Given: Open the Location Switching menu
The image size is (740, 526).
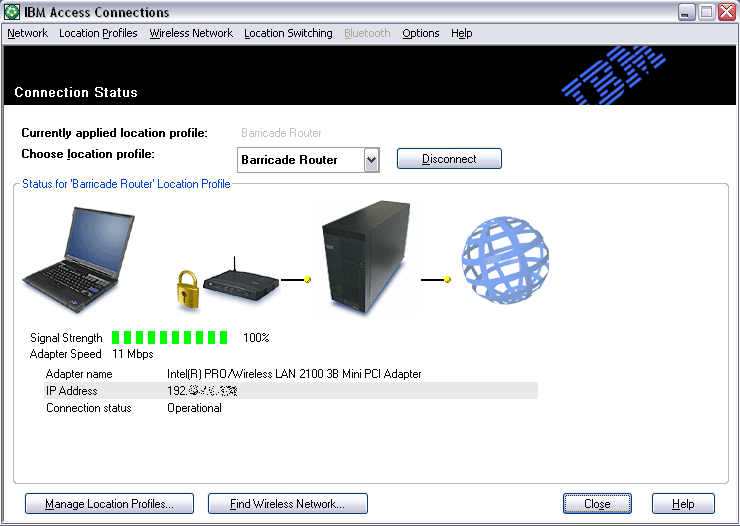Looking at the screenshot, I should point(288,33).
